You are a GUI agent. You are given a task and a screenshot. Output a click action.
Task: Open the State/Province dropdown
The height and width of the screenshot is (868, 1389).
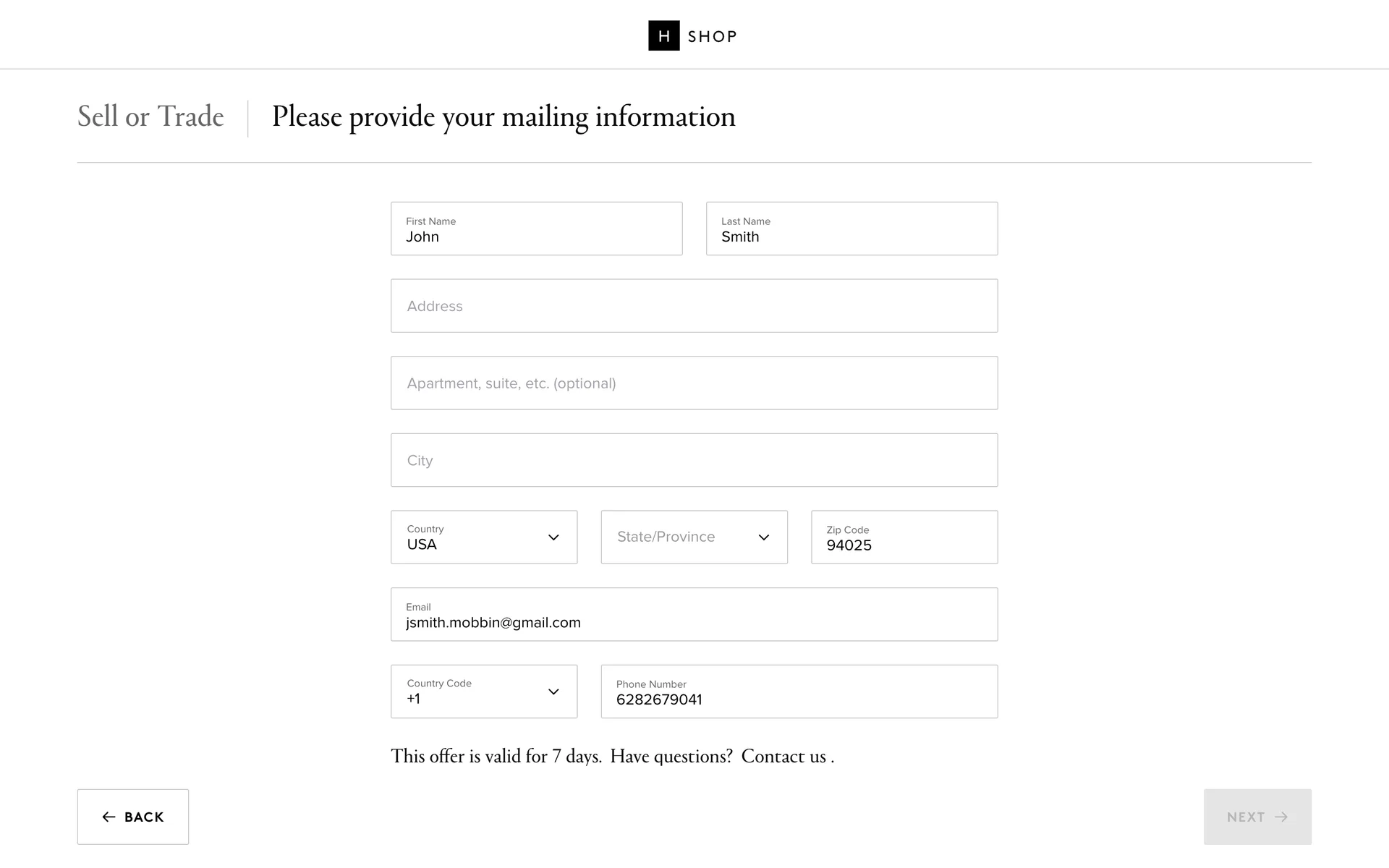[694, 537]
